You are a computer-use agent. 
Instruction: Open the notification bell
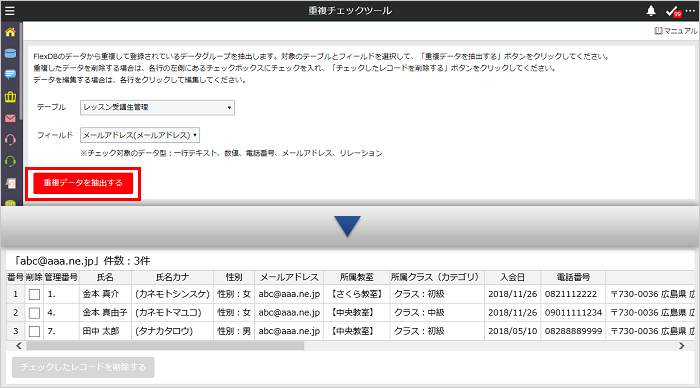[x=651, y=11]
